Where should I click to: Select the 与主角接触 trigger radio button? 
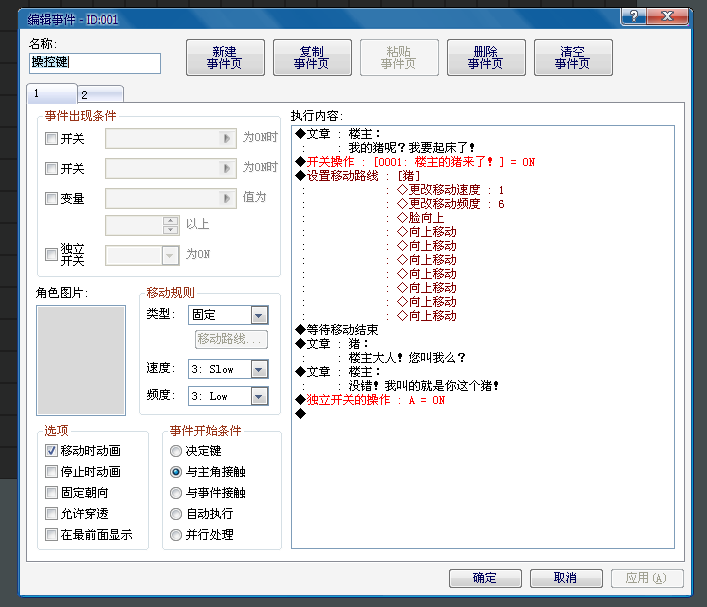(x=176, y=472)
